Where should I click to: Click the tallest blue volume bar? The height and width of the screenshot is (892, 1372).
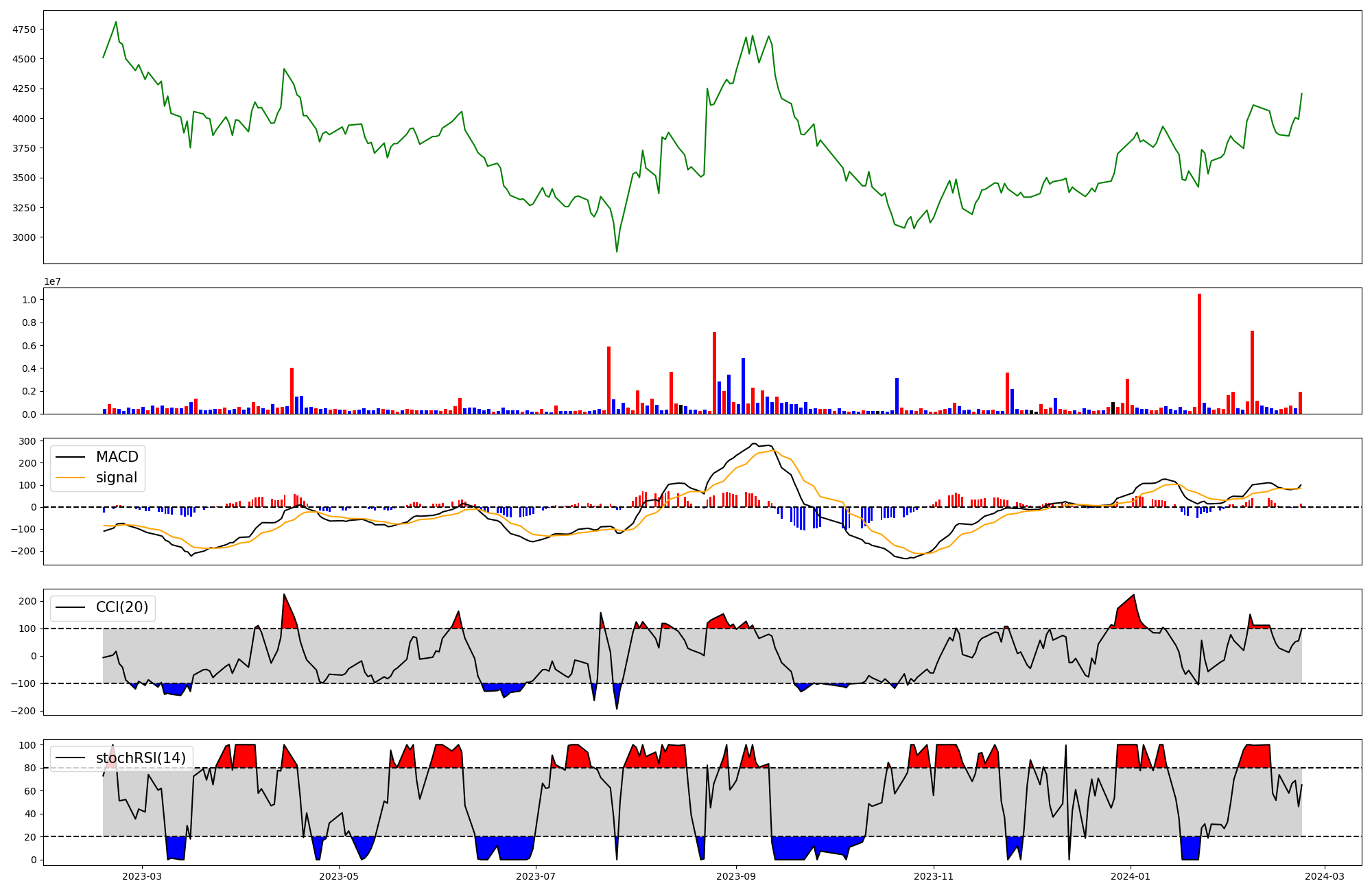pos(743,386)
